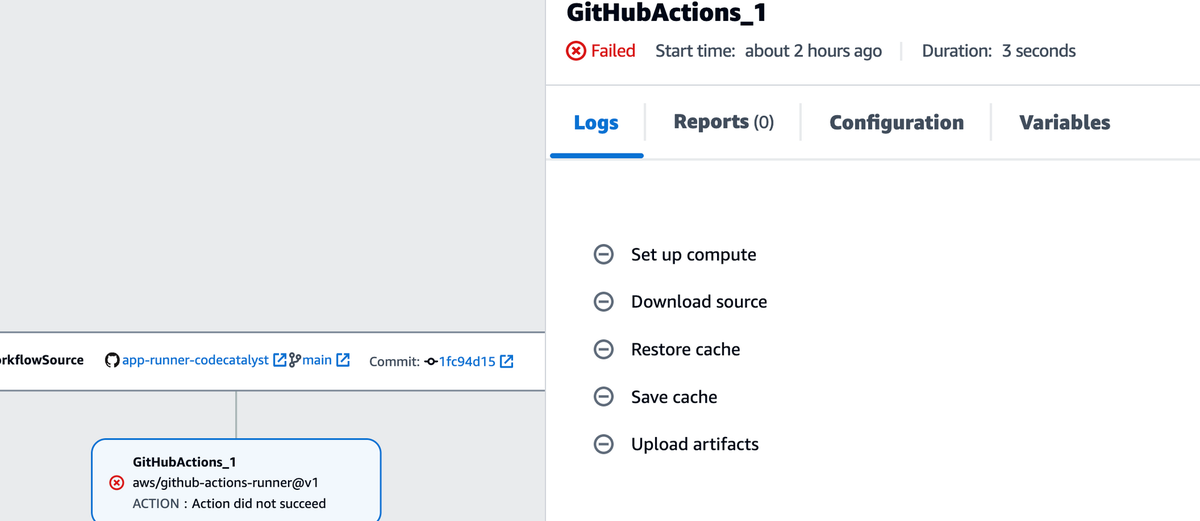Click the skipped icon beside Download source

point(604,302)
